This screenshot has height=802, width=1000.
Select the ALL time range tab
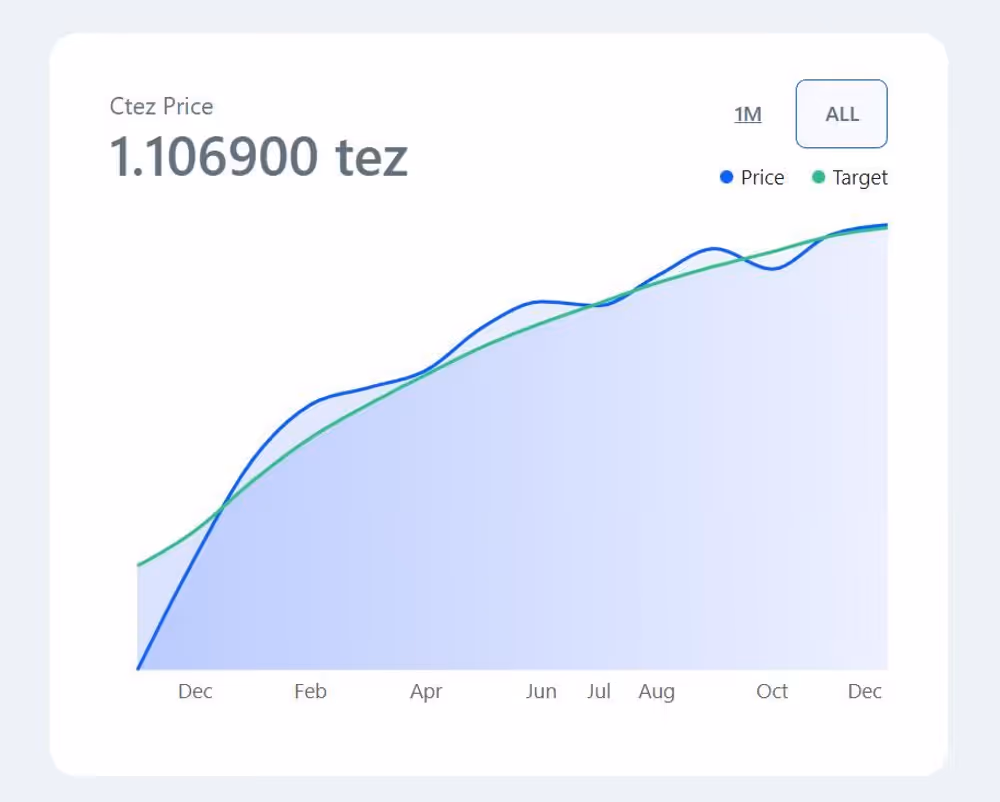841,113
